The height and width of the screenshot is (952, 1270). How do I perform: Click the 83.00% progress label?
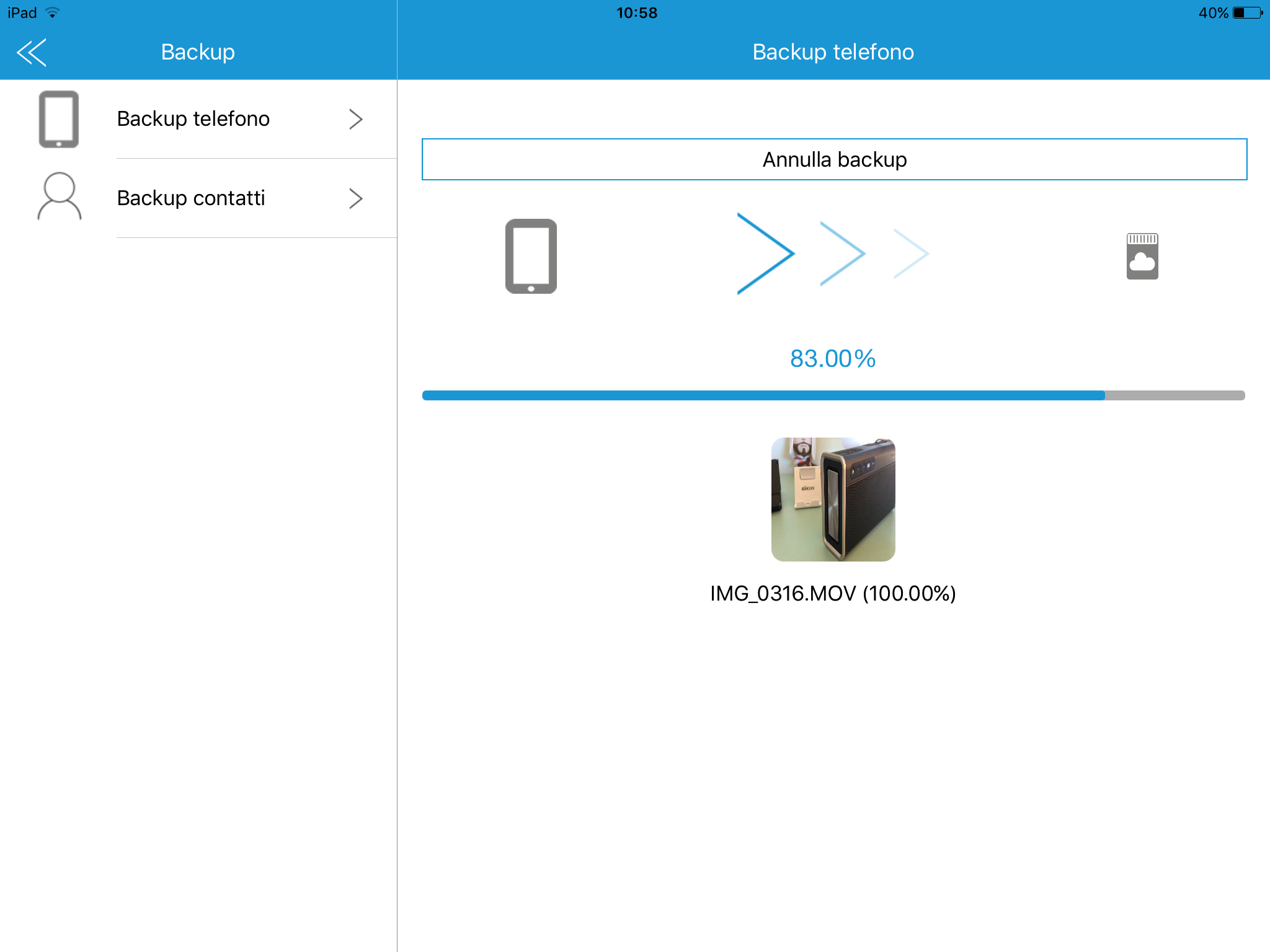click(833, 359)
